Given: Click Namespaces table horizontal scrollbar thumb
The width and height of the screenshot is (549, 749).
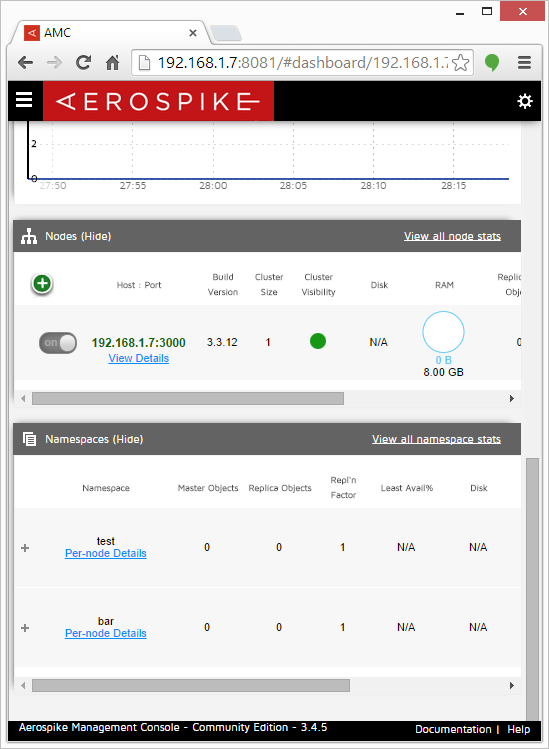Looking at the screenshot, I should (x=191, y=685).
